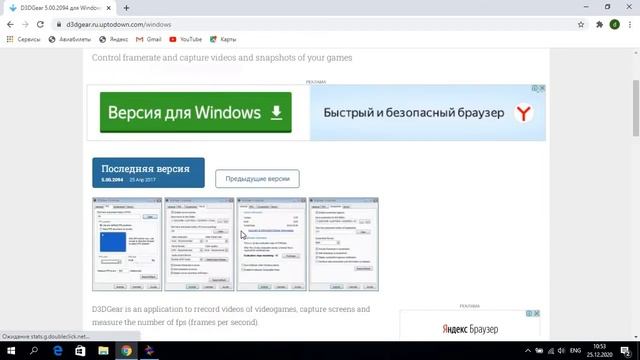This screenshot has width=640, height=360.
Task: Select the D3DGear 5.00.2094 tab
Action: 60,8
